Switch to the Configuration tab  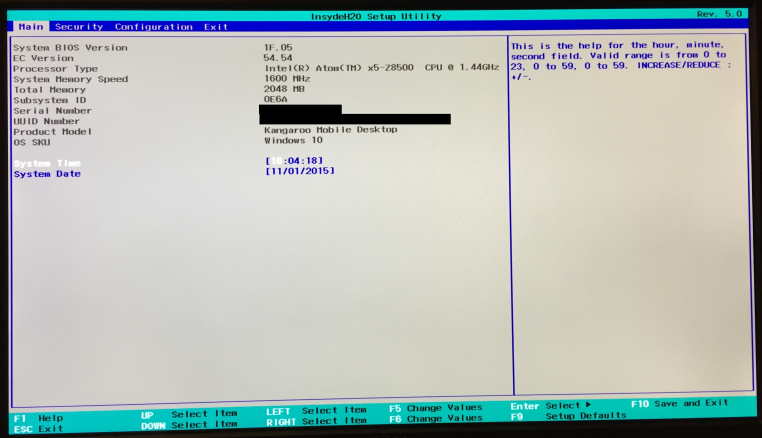point(153,27)
